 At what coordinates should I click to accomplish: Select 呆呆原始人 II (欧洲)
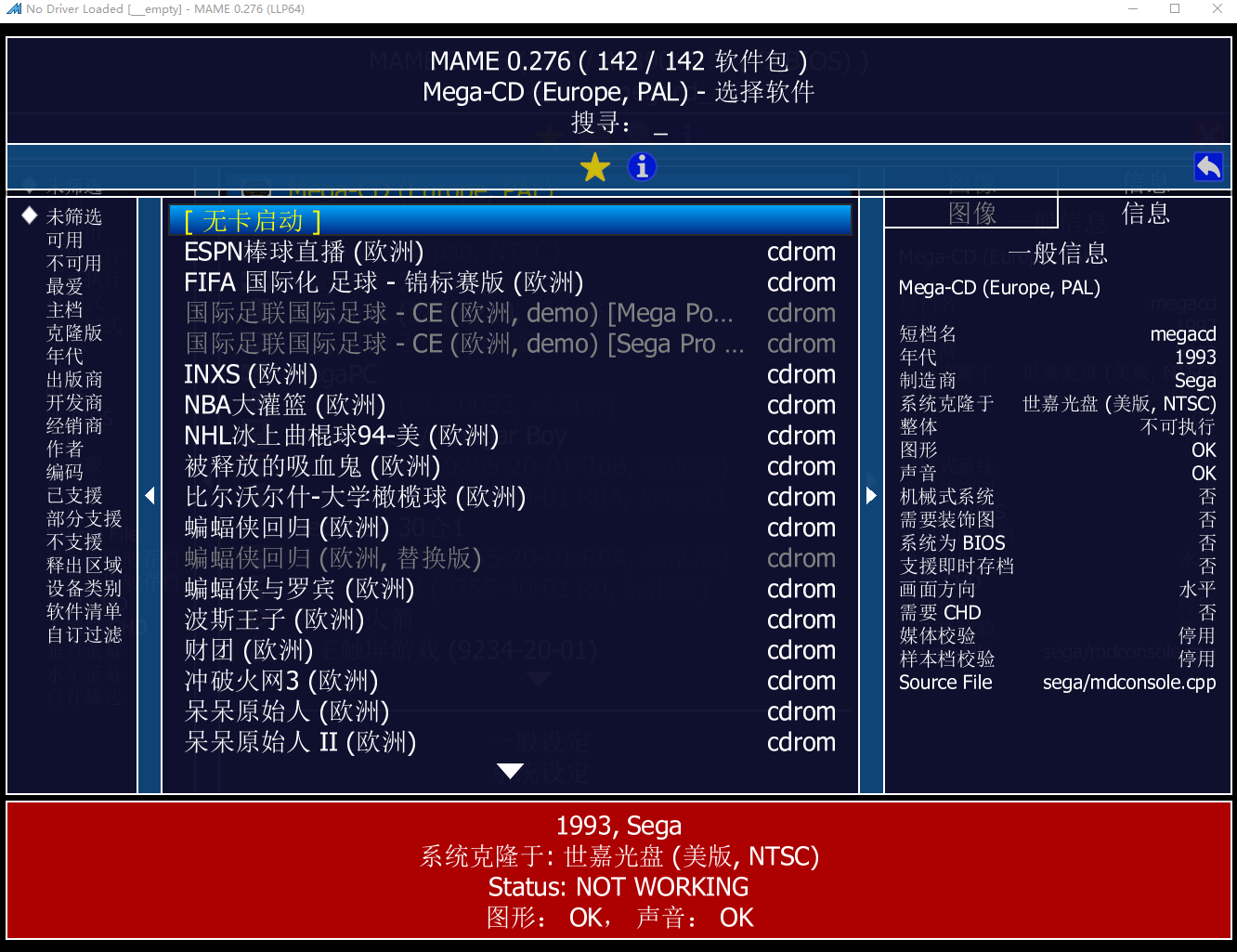510,742
